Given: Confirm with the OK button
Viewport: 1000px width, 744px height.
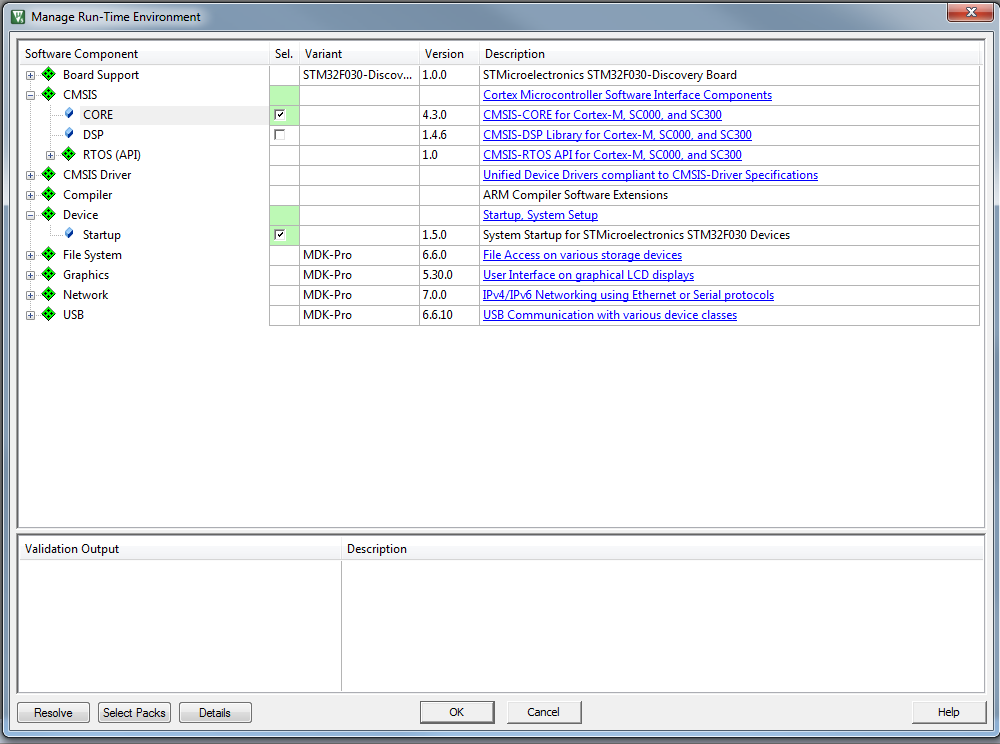Looking at the screenshot, I should click(457, 712).
